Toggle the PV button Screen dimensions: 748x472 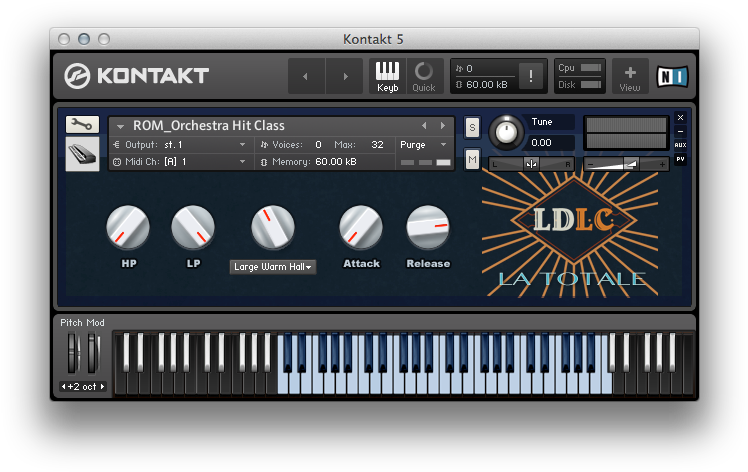681,159
